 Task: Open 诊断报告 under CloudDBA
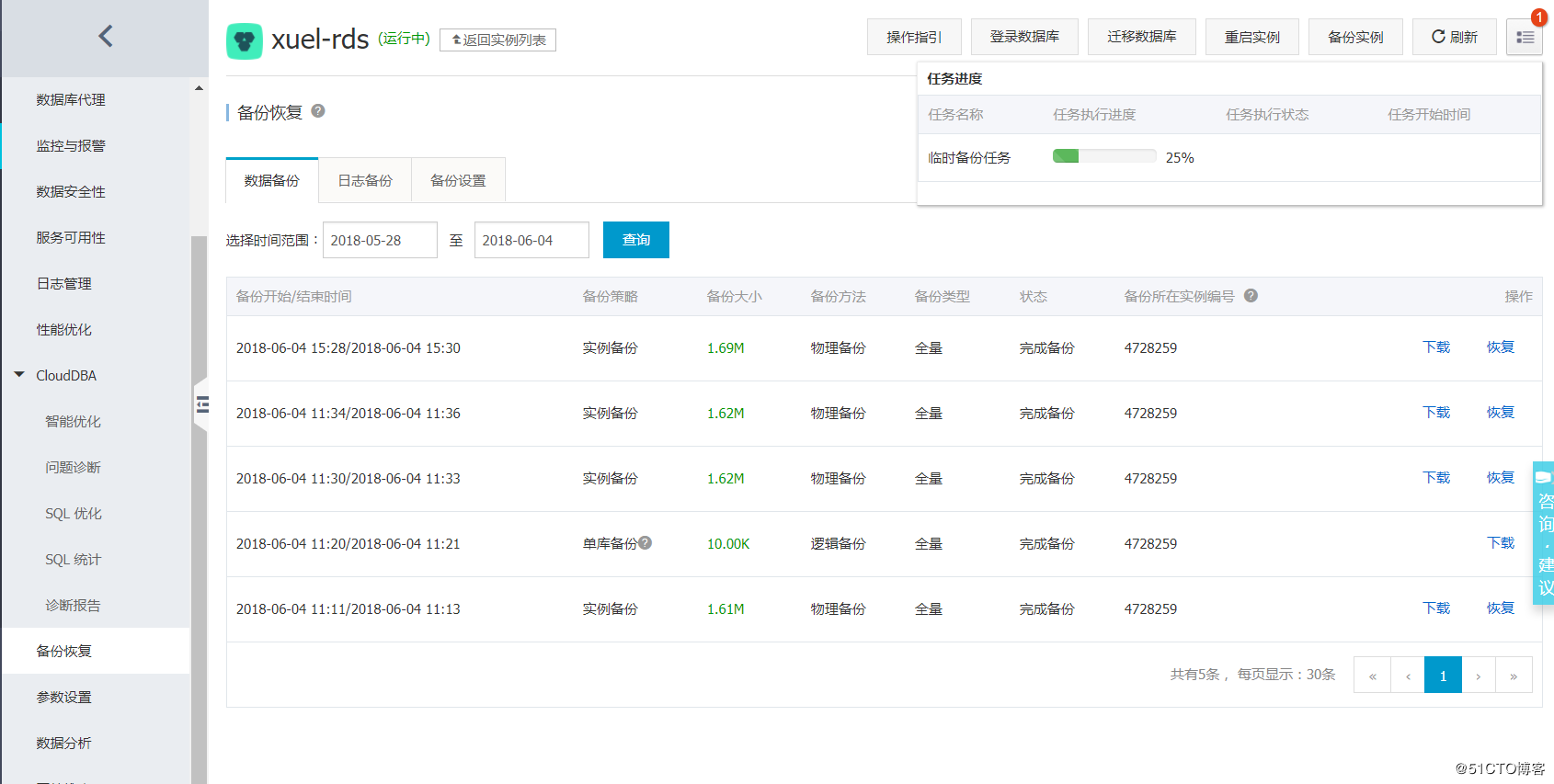pyautogui.click(x=74, y=606)
